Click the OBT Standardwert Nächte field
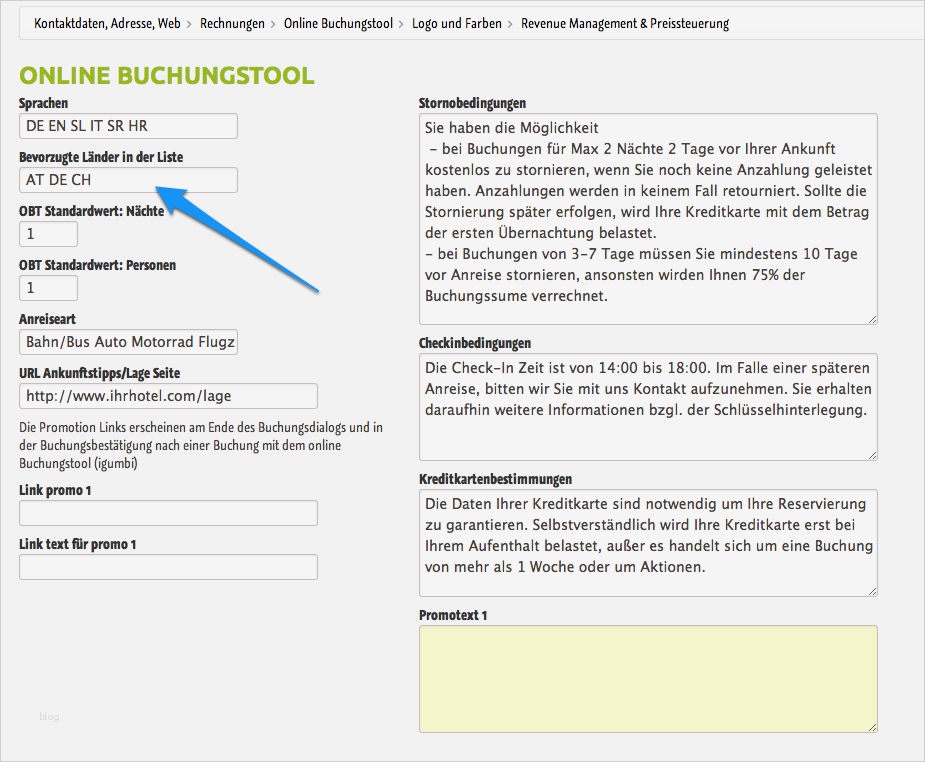The height and width of the screenshot is (762, 925). point(47,233)
